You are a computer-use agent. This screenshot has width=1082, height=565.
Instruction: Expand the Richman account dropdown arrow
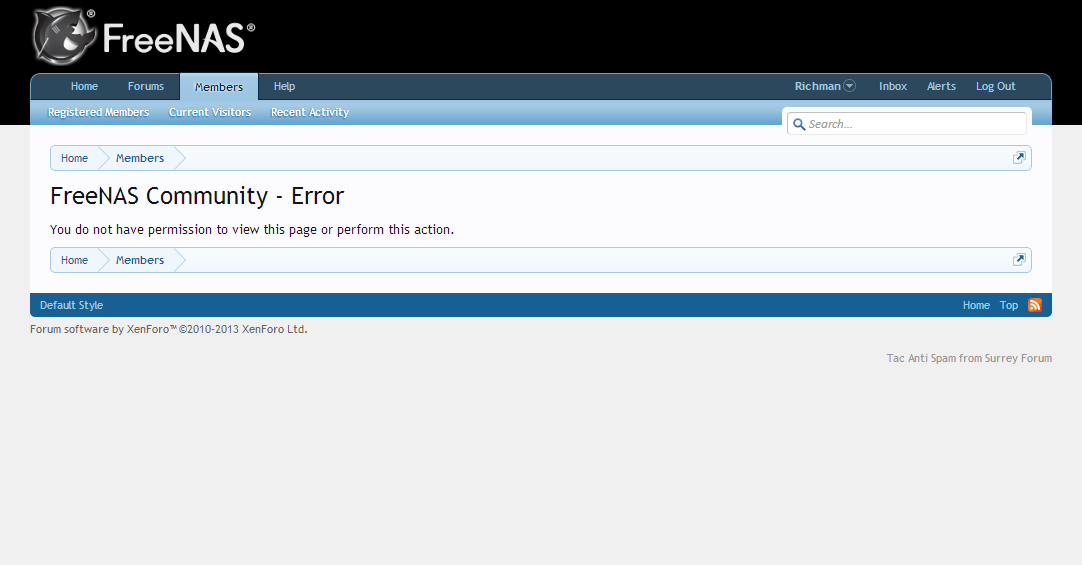tap(850, 86)
